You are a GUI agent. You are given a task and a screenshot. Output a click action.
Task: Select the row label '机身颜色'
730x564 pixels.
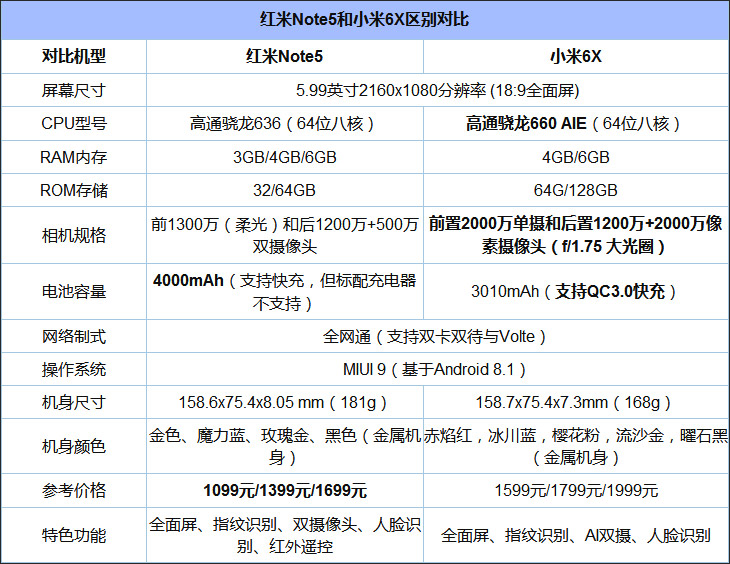74,446
